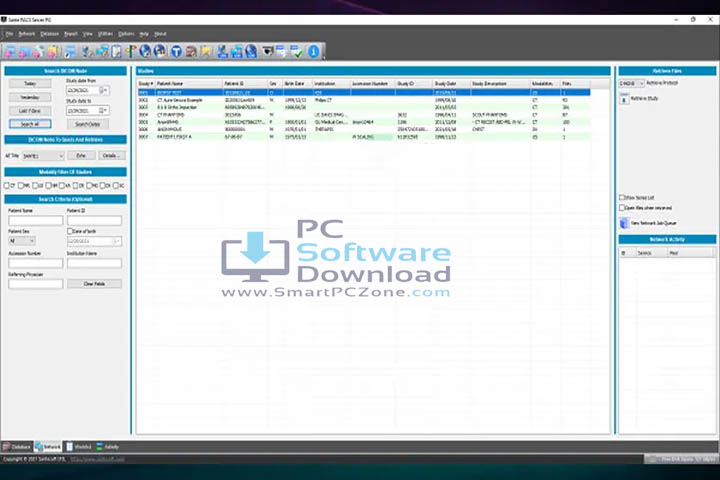The height and width of the screenshot is (480, 720).
Task: Click into the Patient ID field
Action: pyautogui.click(x=95, y=221)
